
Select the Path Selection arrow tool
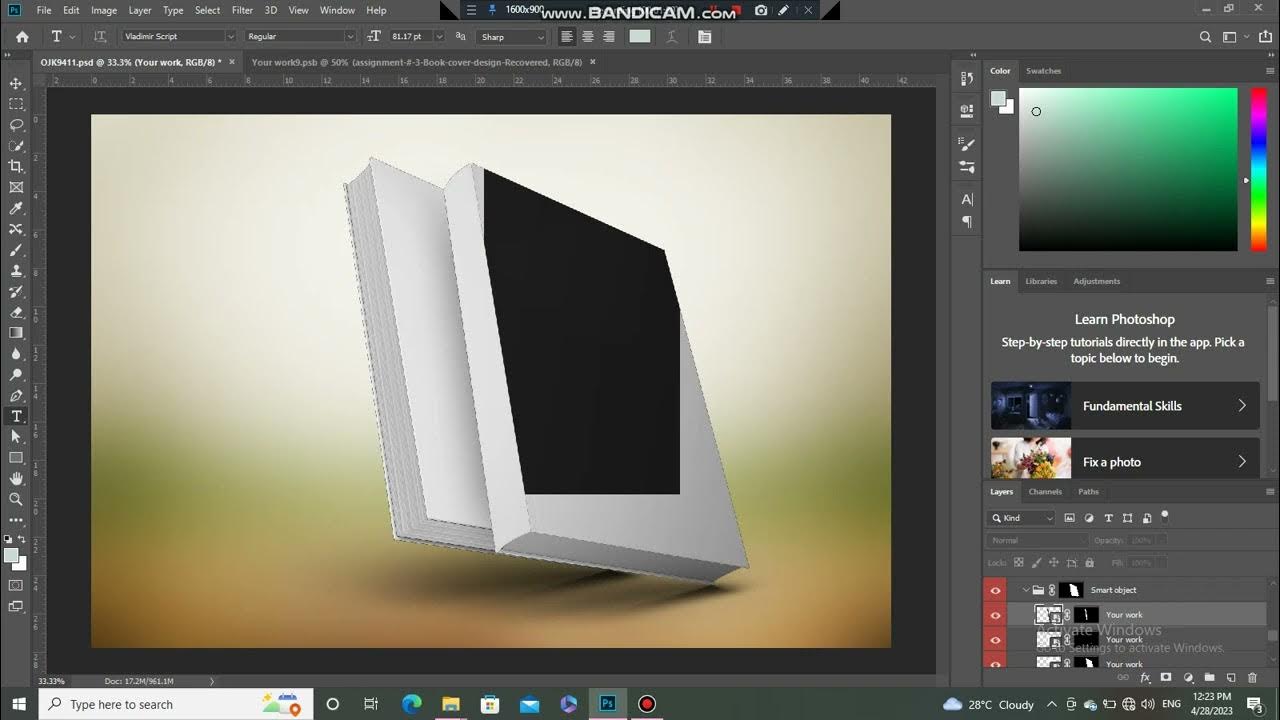[x=16, y=437]
